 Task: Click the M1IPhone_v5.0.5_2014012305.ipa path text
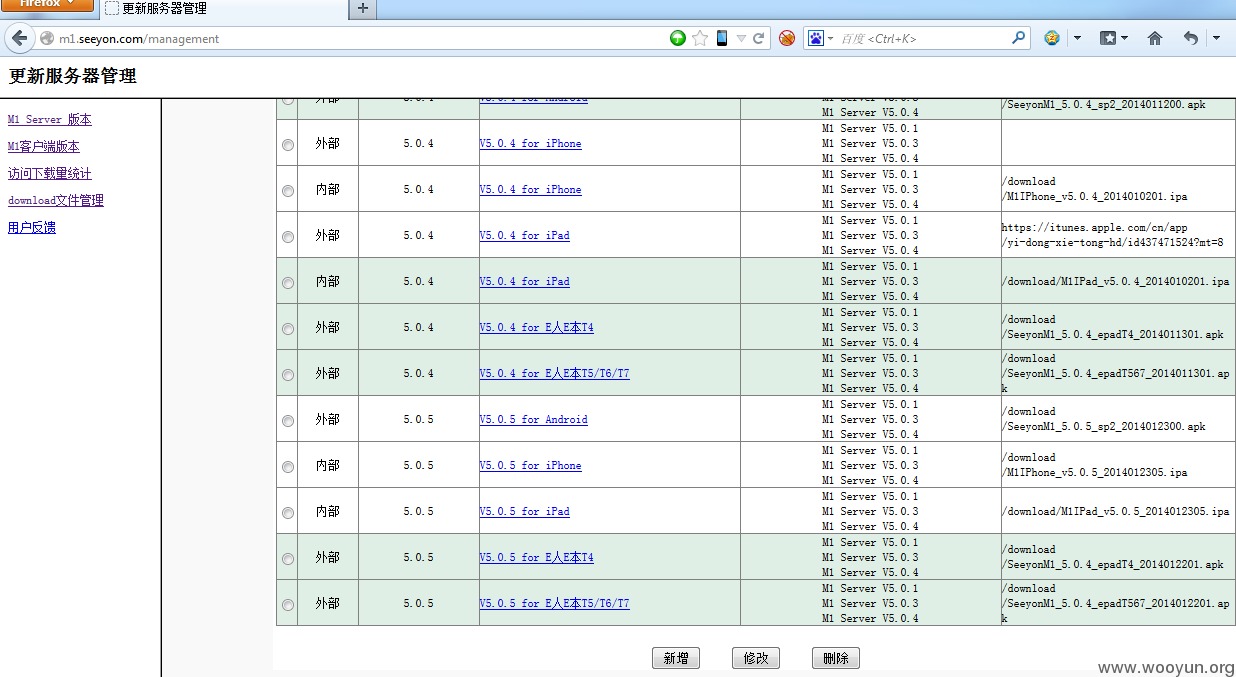[1095, 465]
